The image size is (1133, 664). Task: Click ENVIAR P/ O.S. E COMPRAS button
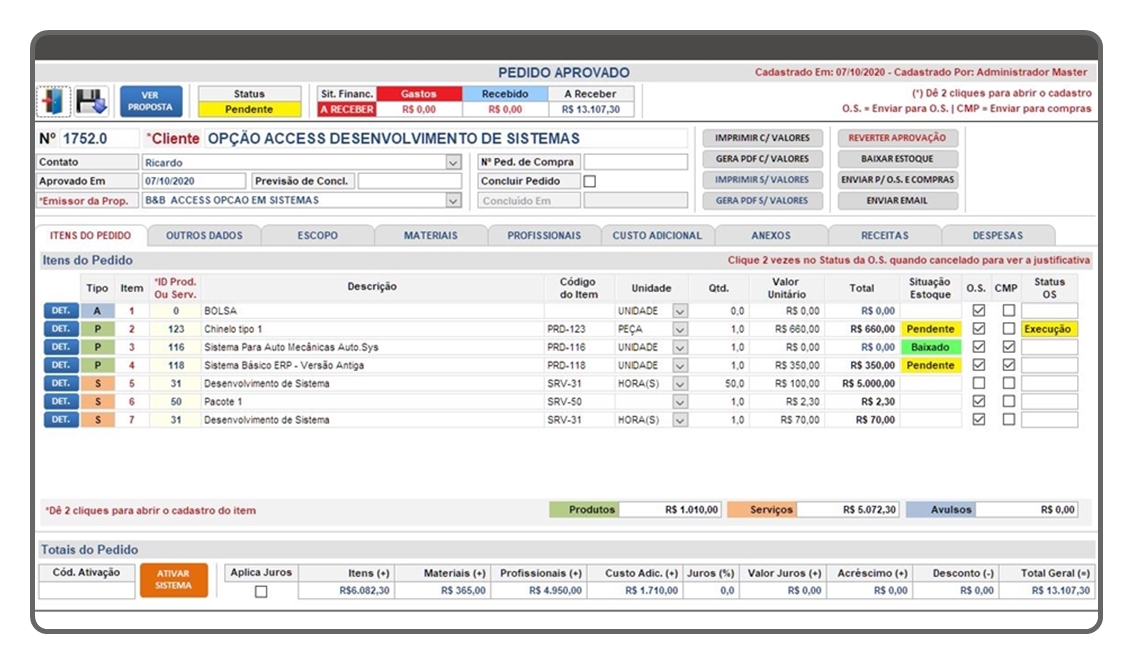tap(897, 180)
